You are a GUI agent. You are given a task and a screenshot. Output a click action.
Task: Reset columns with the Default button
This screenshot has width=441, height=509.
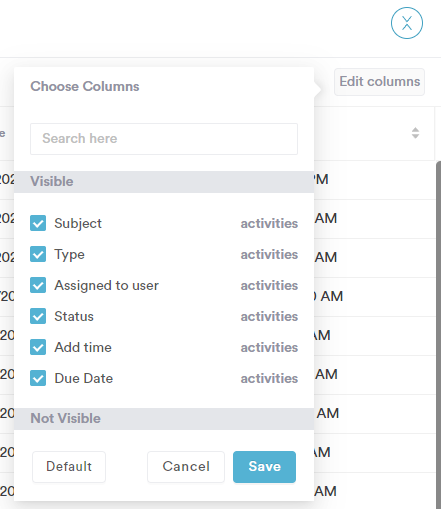(69, 467)
